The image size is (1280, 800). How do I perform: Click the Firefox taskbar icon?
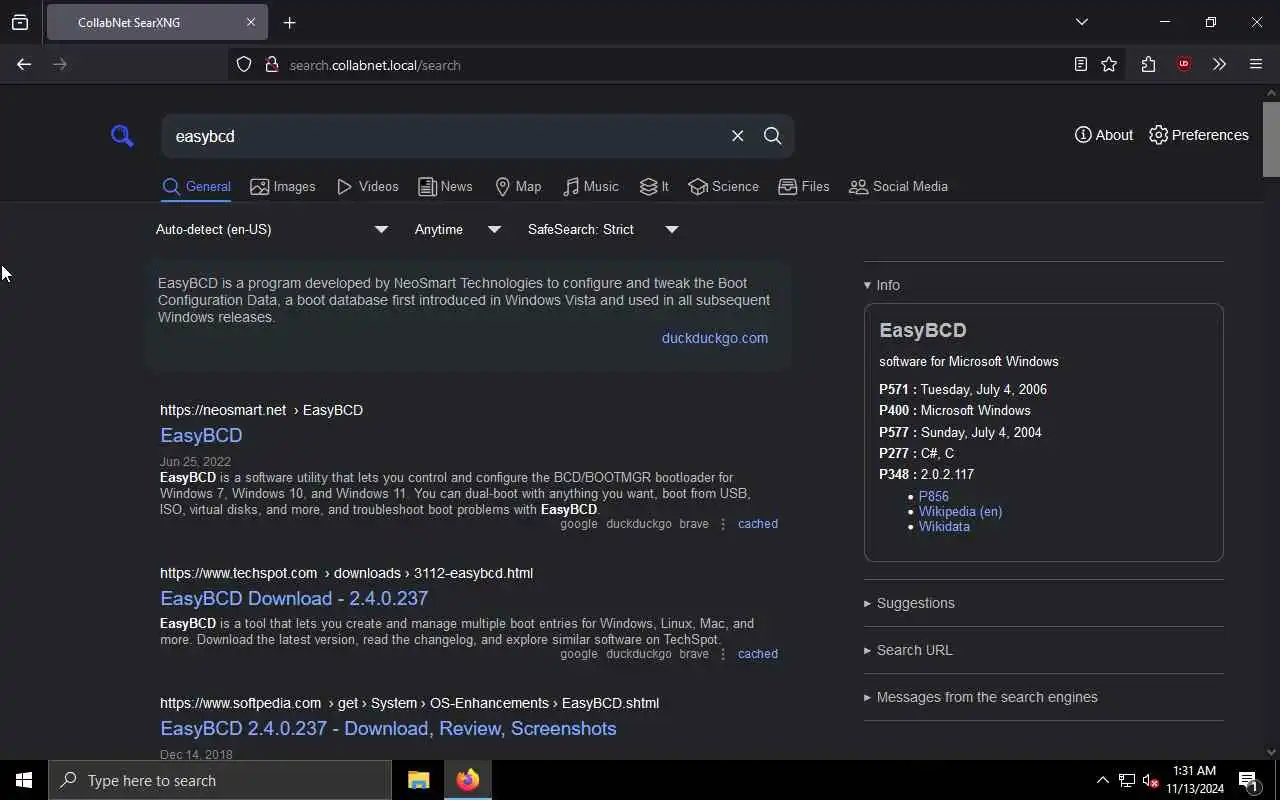[467, 780]
